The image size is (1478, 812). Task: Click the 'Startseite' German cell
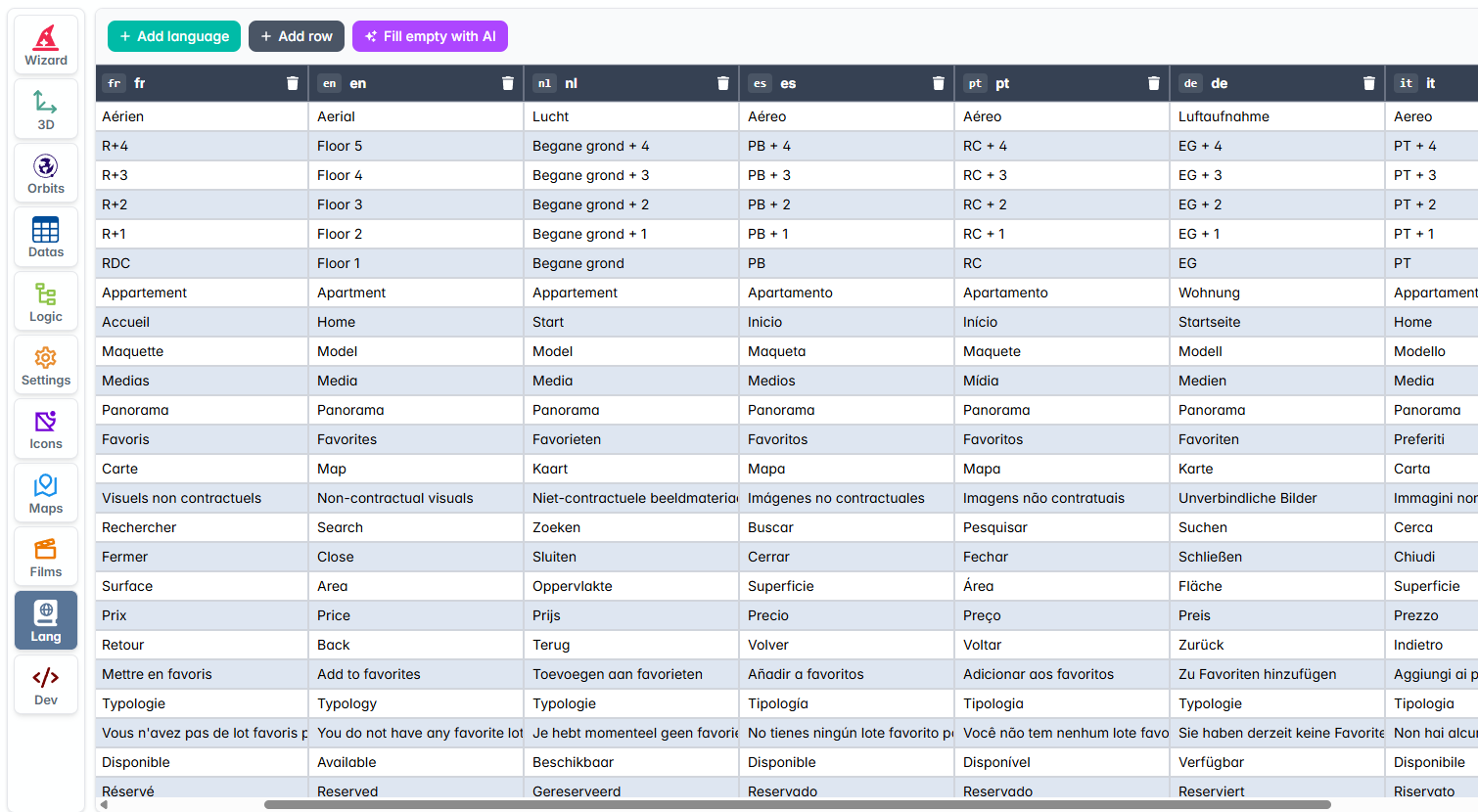pos(1278,322)
